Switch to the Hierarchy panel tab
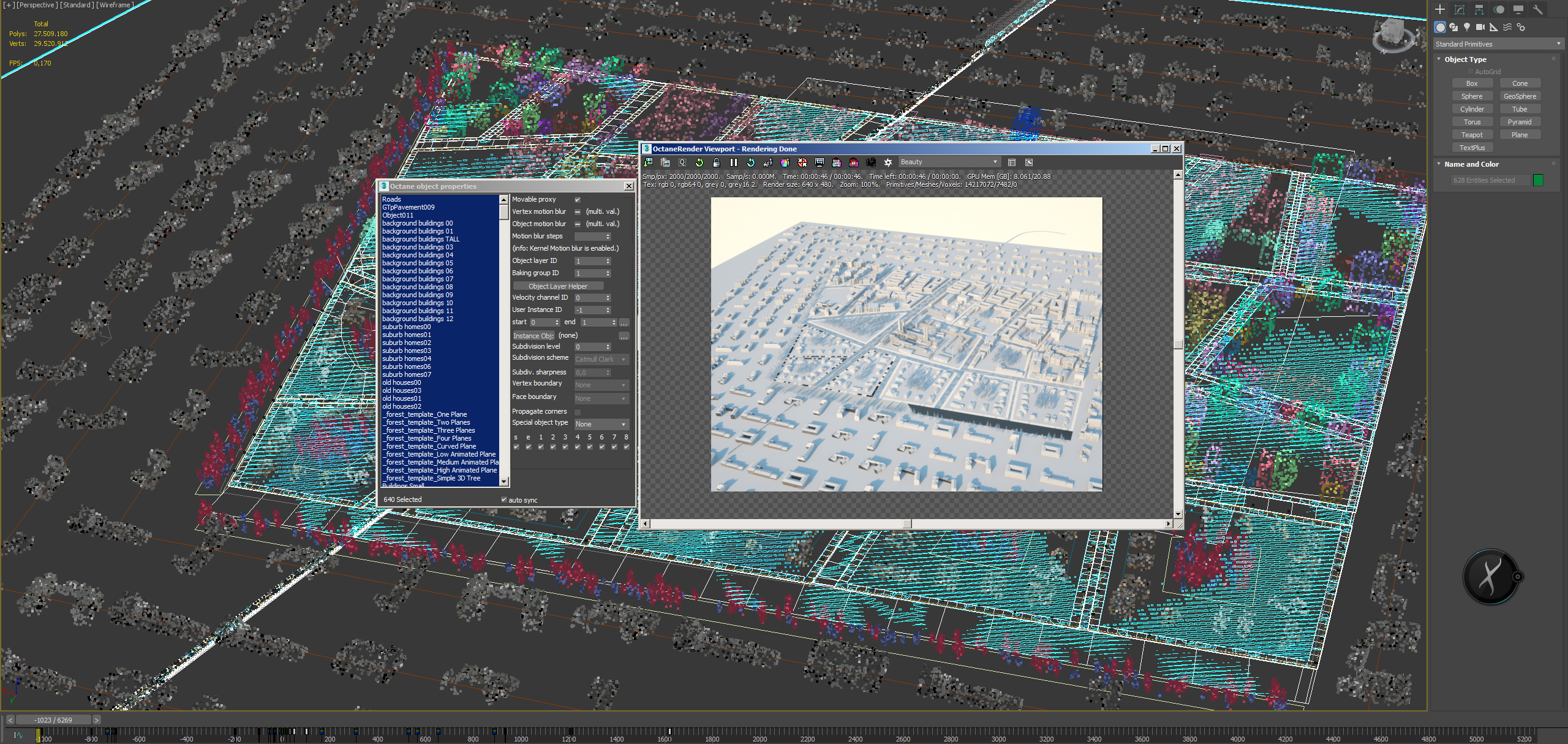Viewport: 1568px width, 744px height. [x=1479, y=9]
